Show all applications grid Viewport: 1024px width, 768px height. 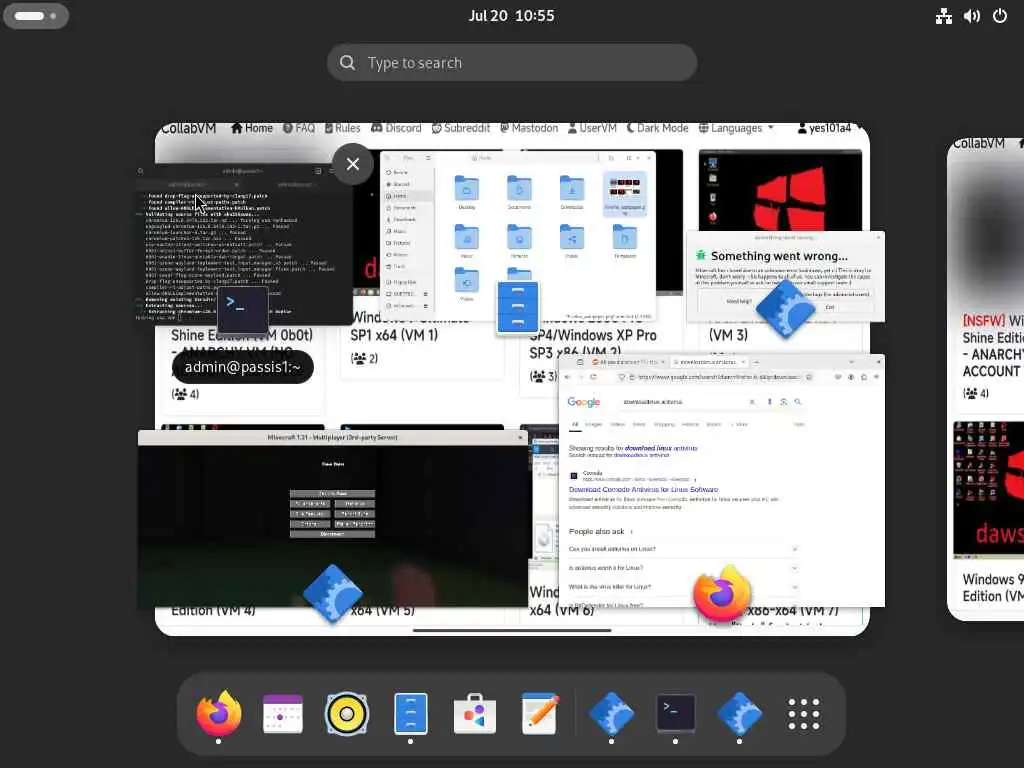click(x=804, y=714)
